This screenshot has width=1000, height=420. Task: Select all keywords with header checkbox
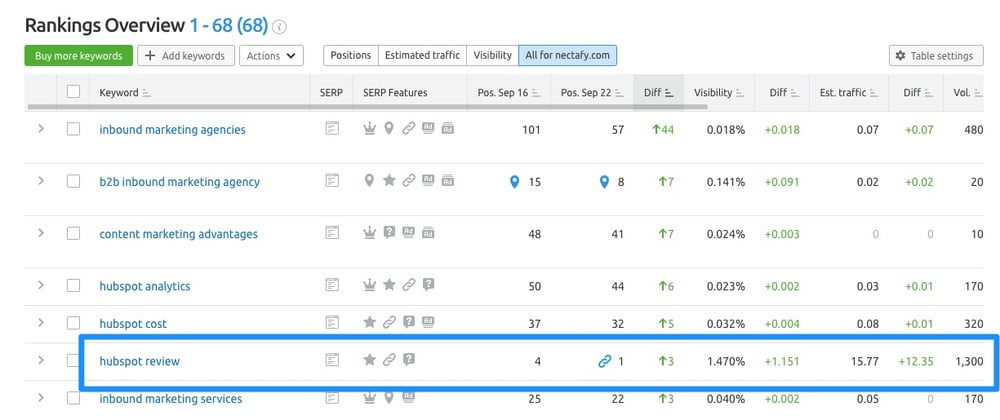(73, 92)
